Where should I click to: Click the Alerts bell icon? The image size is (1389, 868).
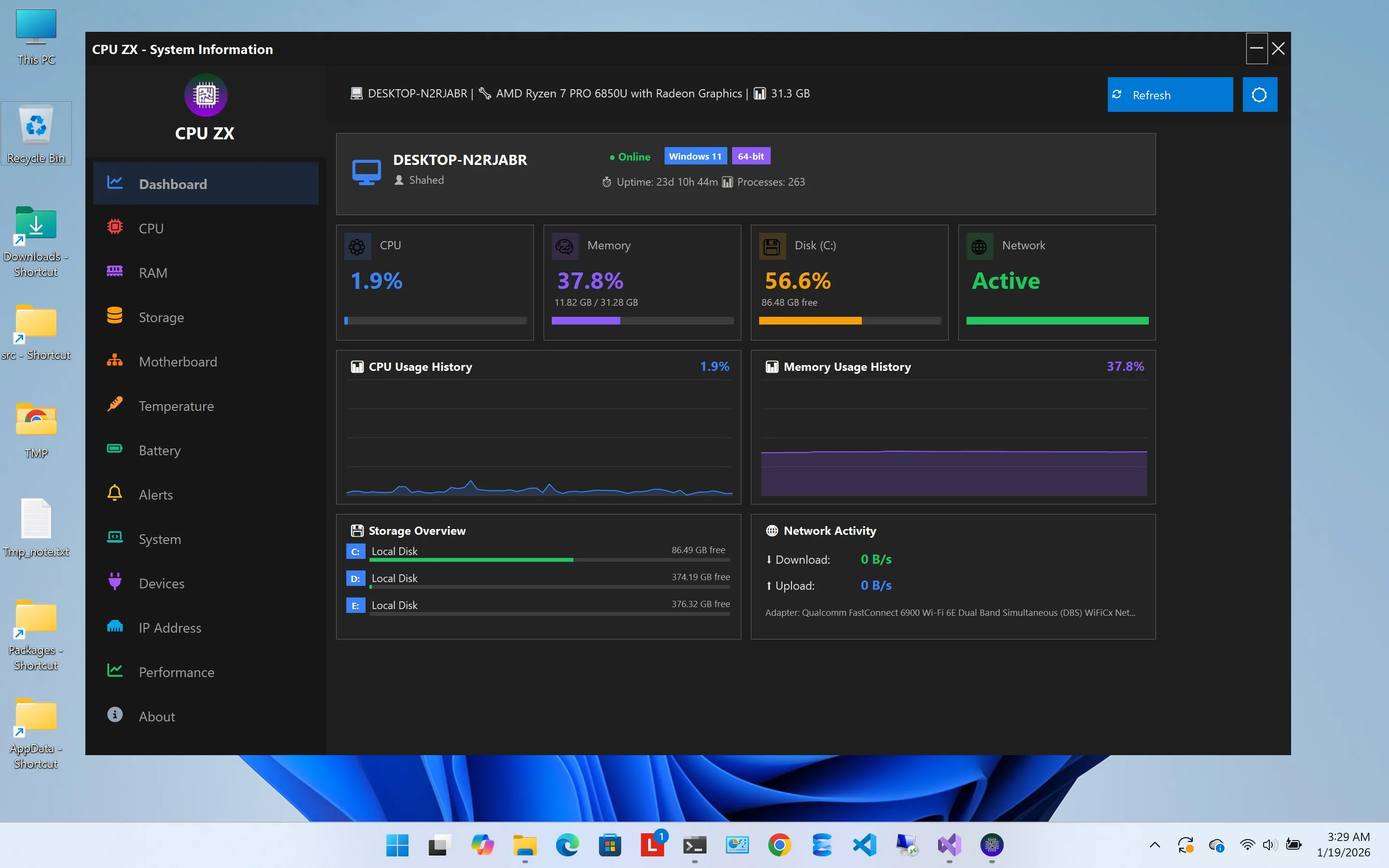[x=115, y=493]
